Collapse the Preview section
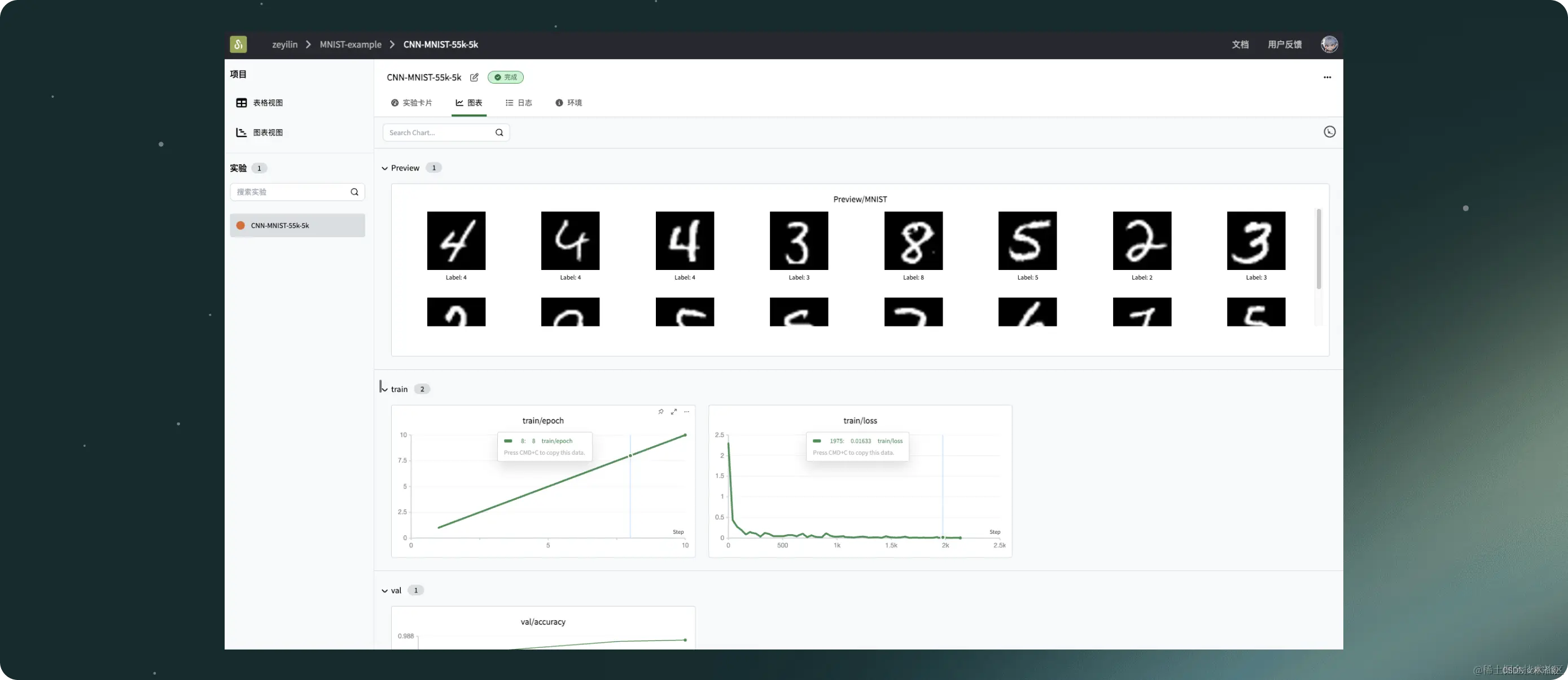Image resolution: width=1568 pixels, height=680 pixels. pyautogui.click(x=385, y=168)
